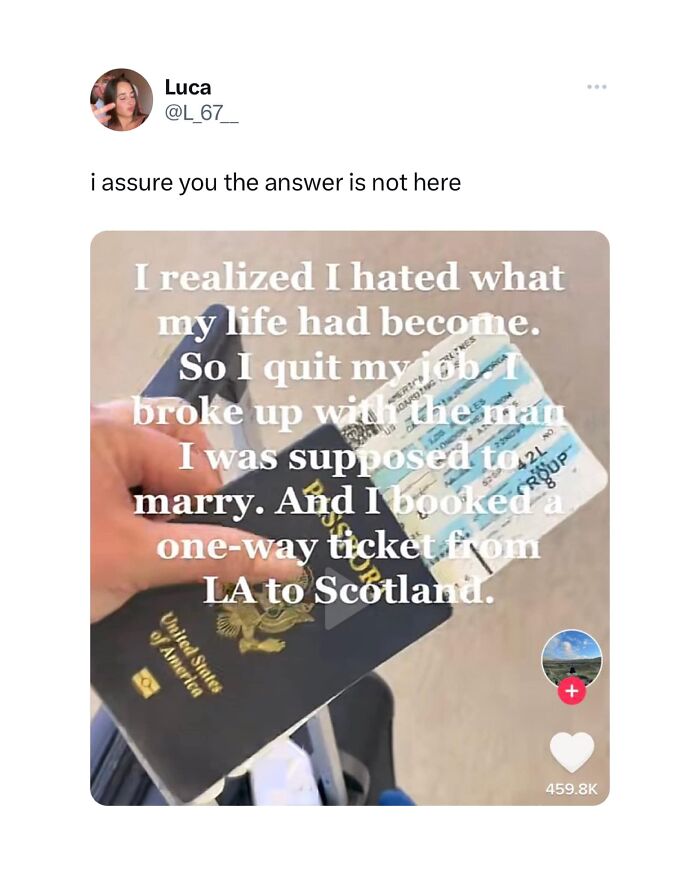Click the 459.8K like count
700x876 pixels.
[x=572, y=788]
